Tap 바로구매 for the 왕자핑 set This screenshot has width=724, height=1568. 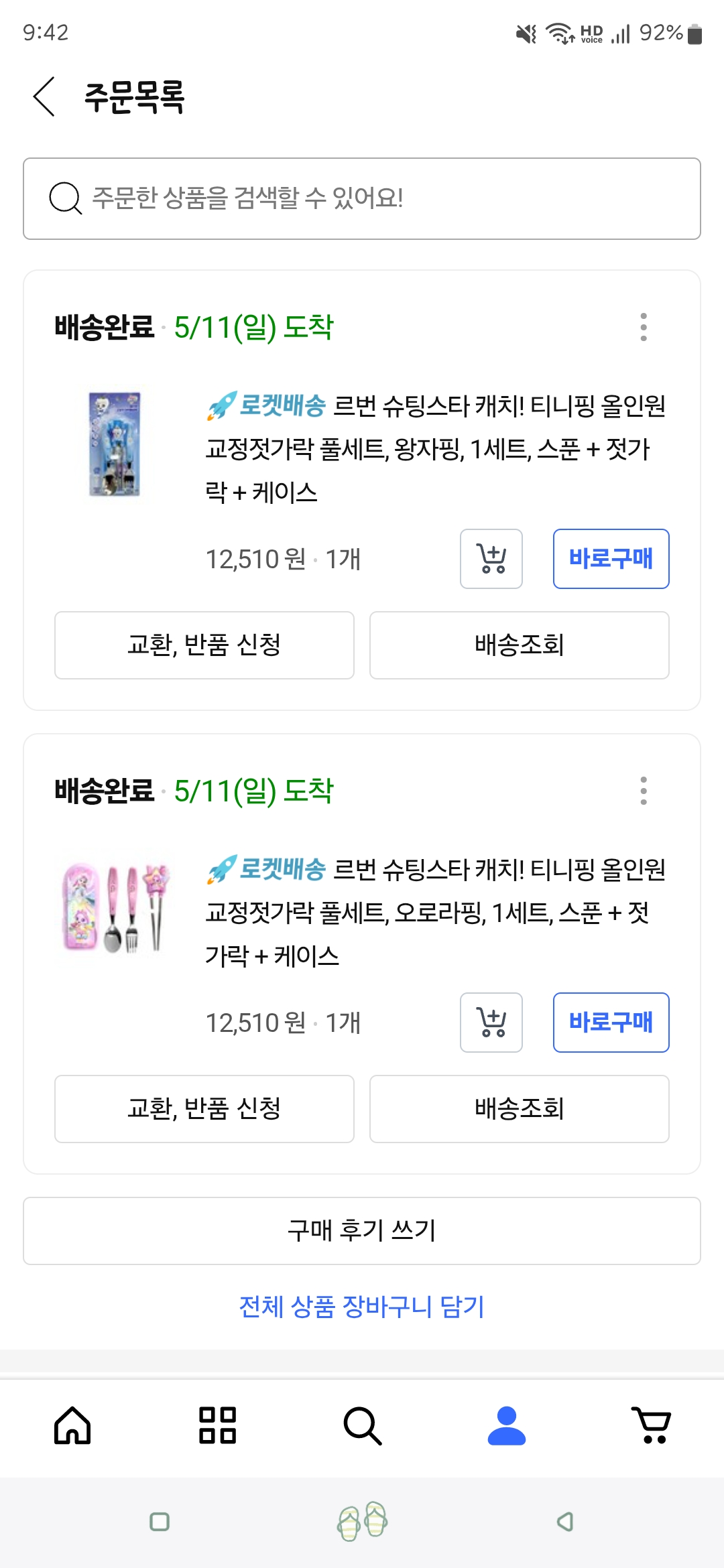(611, 559)
